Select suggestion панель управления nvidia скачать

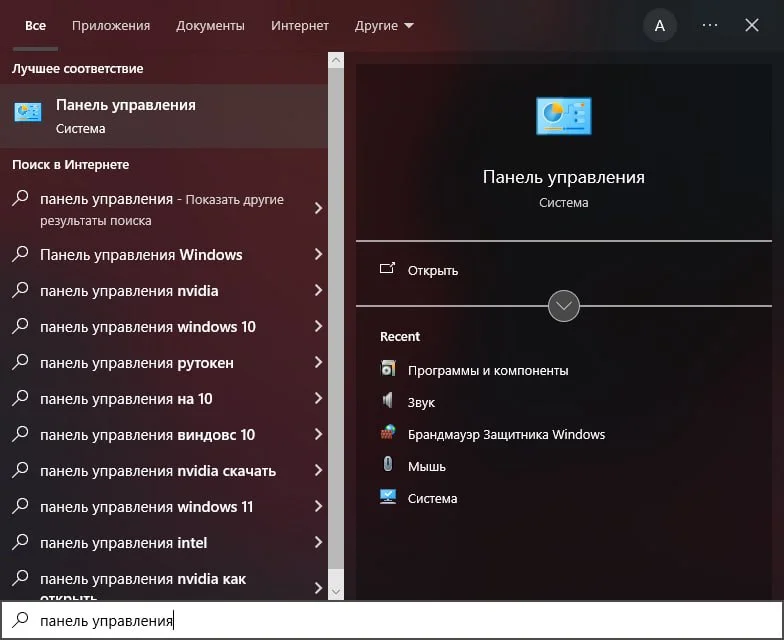tap(158, 470)
